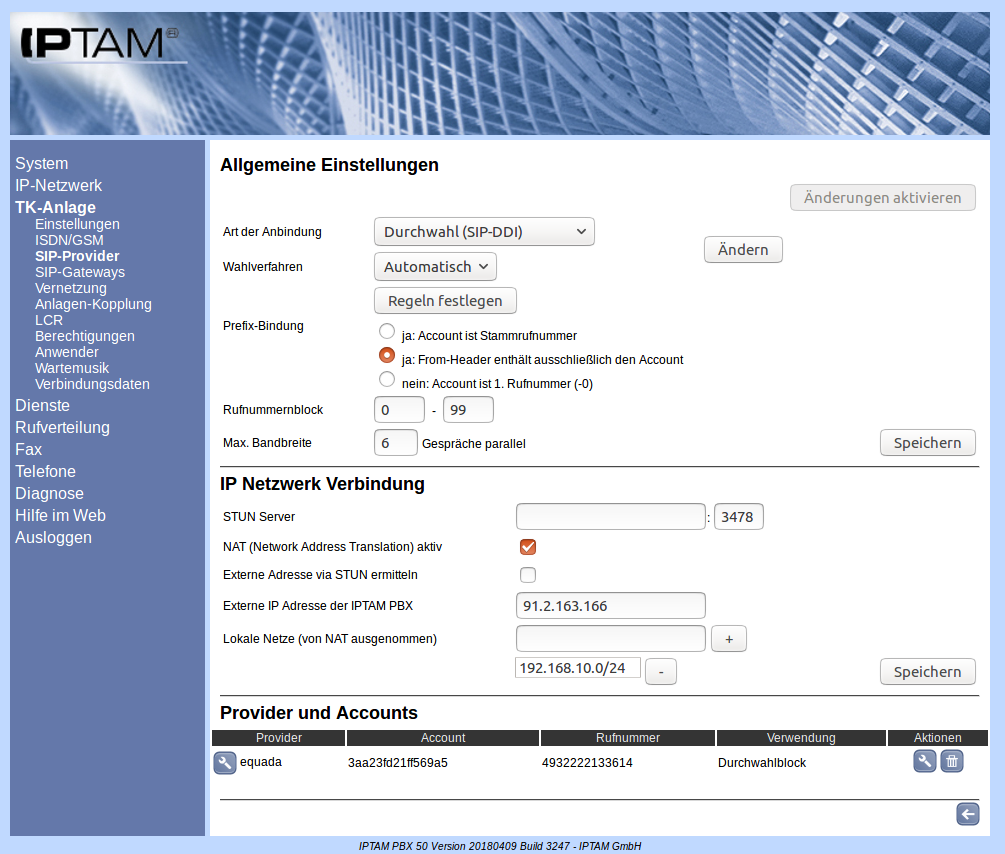Click the edit wrench icon in Aktionen column
The image size is (1005, 854).
(x=925, y=762)
